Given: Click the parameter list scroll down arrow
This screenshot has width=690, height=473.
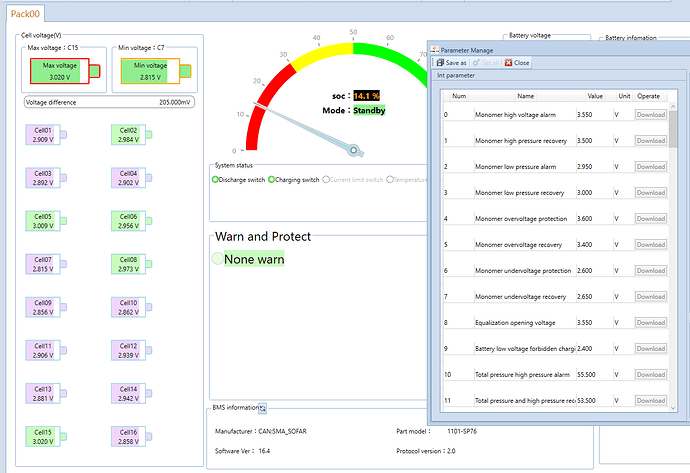Looking at the screenshot, I should 673,408.
